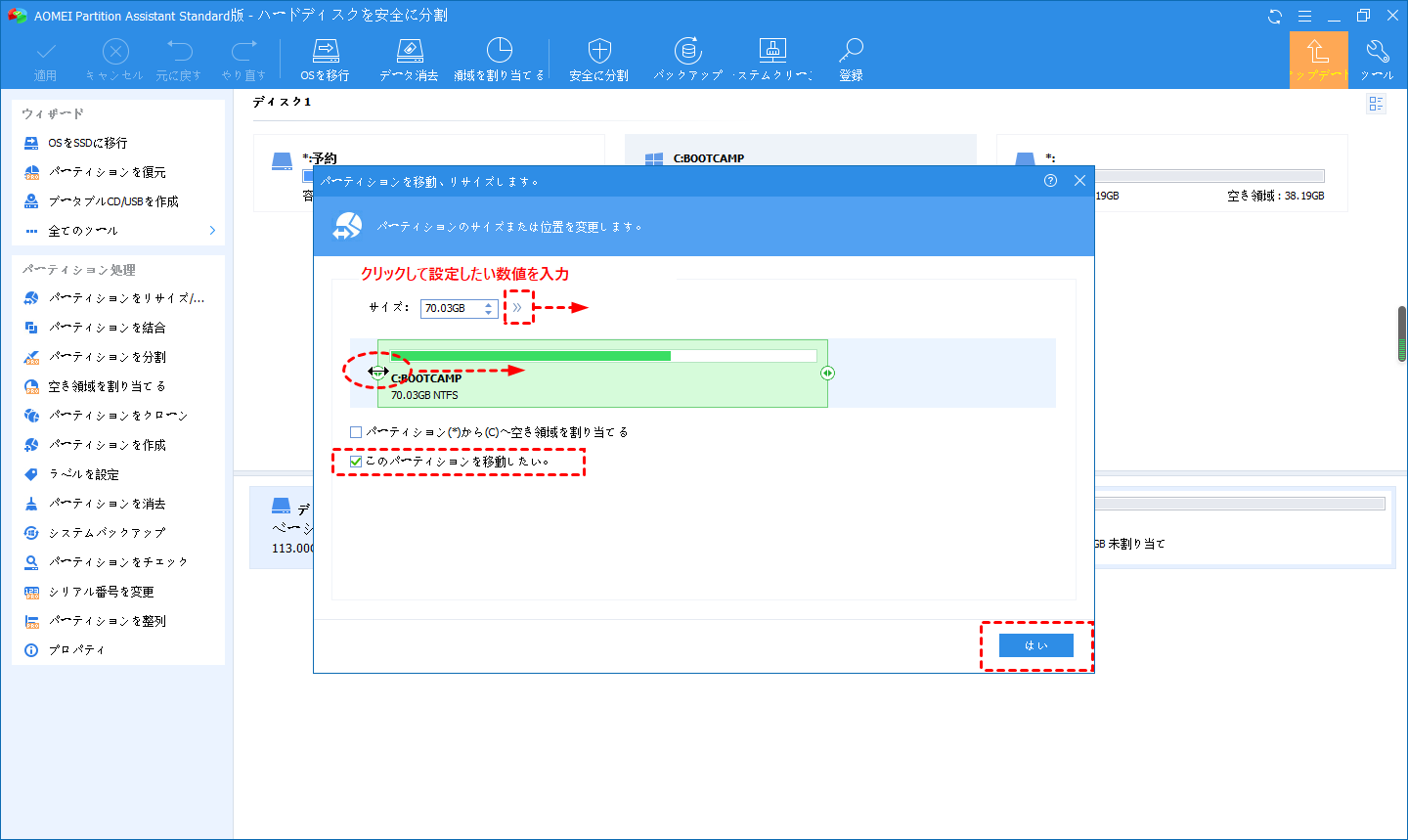Open ラベルを設定 in the sidebar
Screen dimensions: 1408x840
(x=70, y=474)
